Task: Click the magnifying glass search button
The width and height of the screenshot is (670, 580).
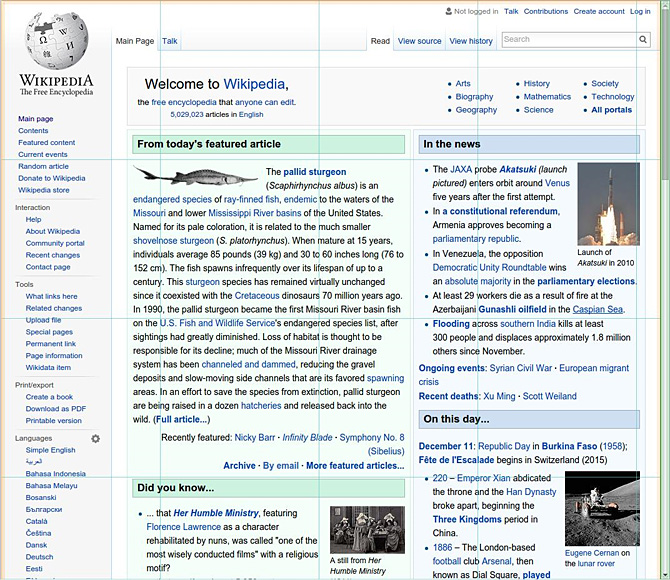Action: click(x=643, y=40)
